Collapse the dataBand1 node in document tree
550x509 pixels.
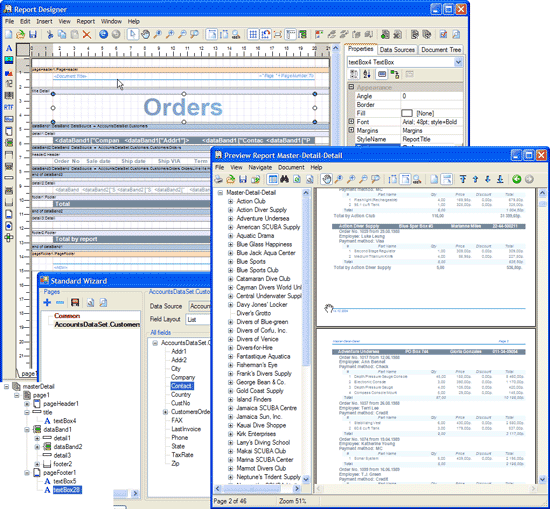[27, 430]
